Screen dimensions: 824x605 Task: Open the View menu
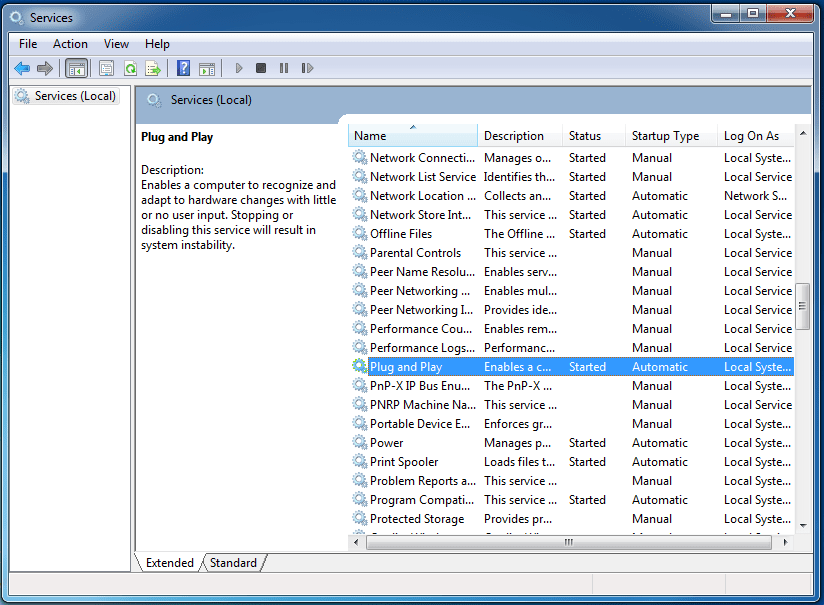(116, 44)
